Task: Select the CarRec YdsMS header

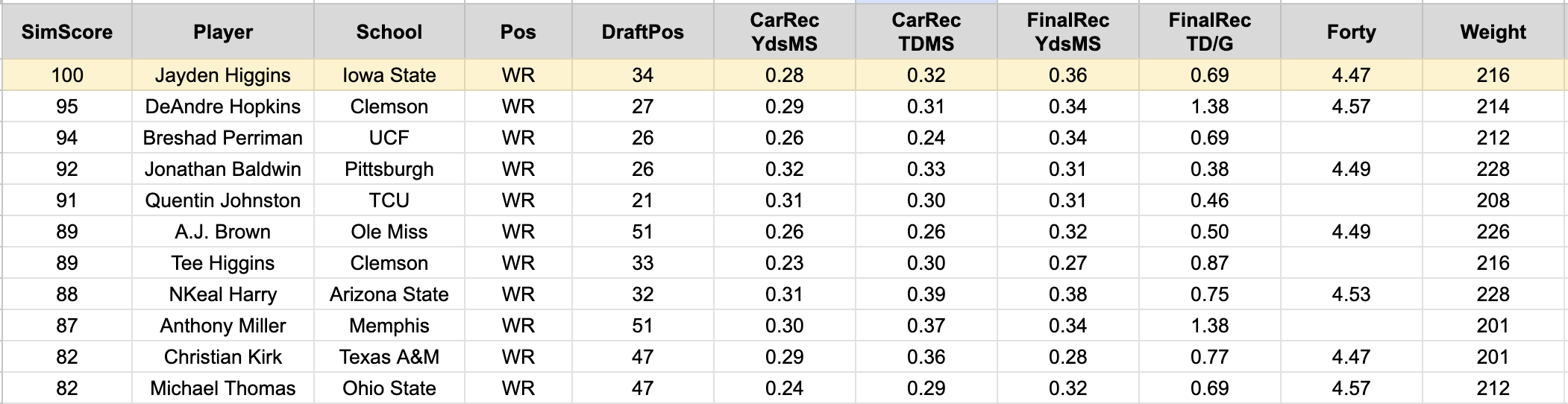Action: 784,32
